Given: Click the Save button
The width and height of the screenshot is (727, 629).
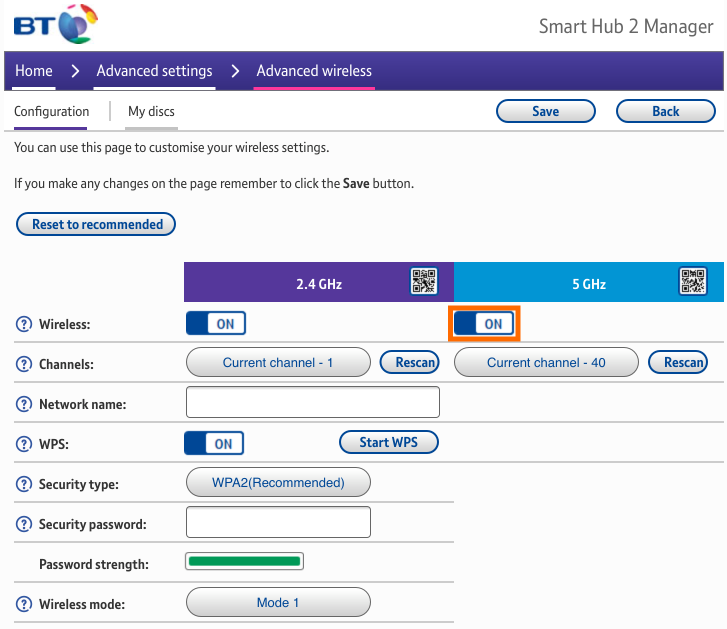Looking at the screenshot, I should (x=545, y=111).
